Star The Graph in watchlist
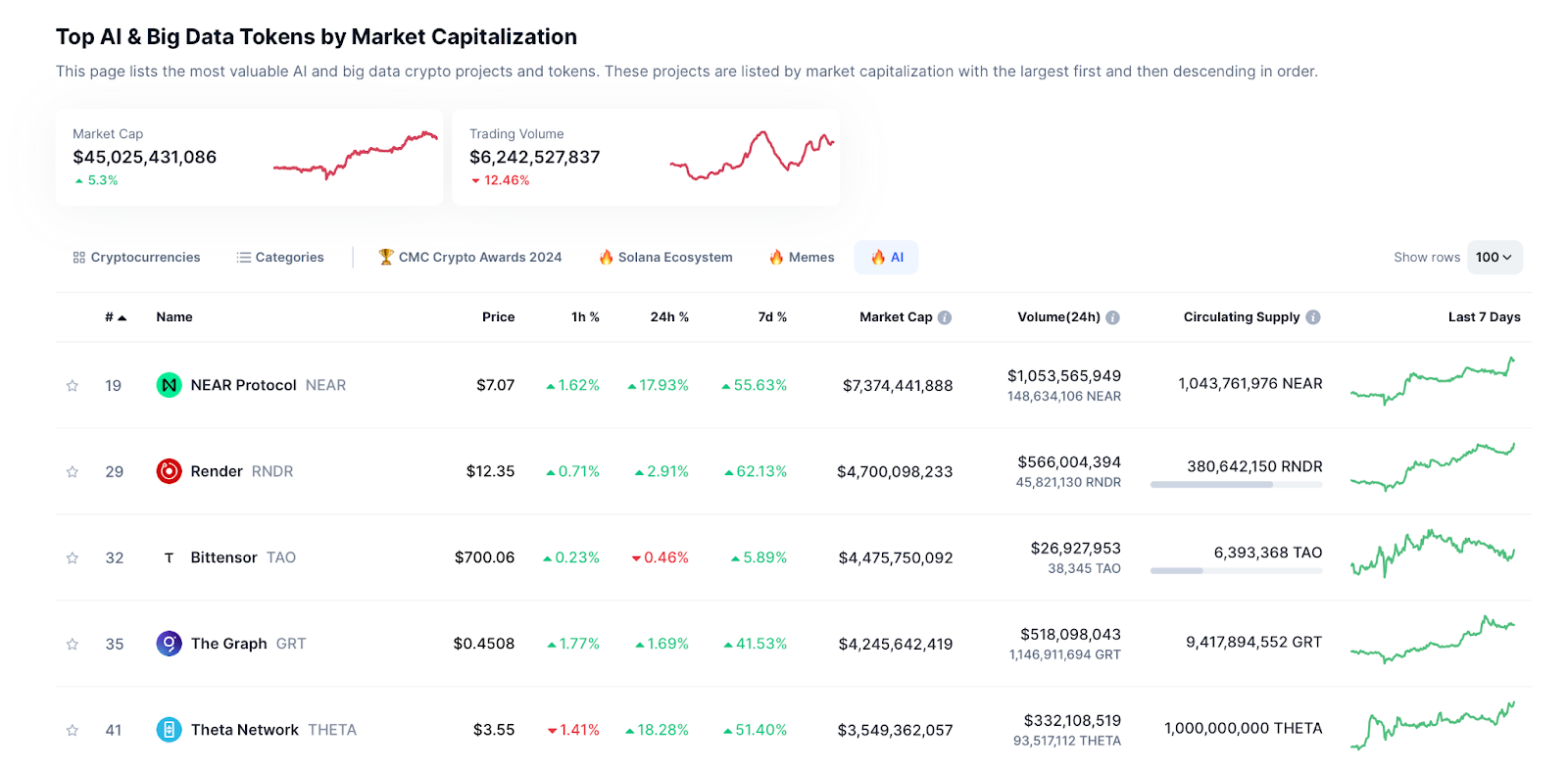Image resolution: width=1568 pixels, height=772 pixels. point(72,645)
